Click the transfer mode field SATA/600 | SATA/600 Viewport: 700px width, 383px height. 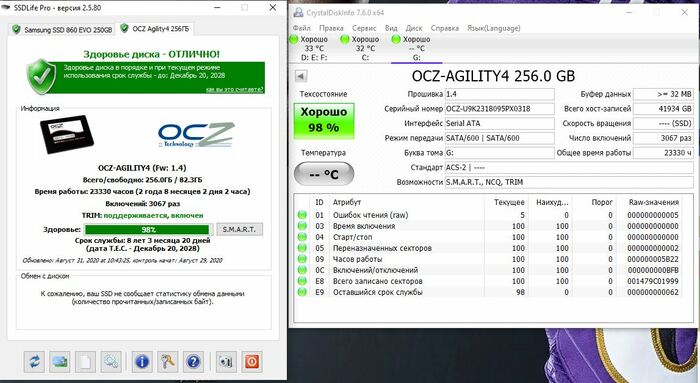500,138
